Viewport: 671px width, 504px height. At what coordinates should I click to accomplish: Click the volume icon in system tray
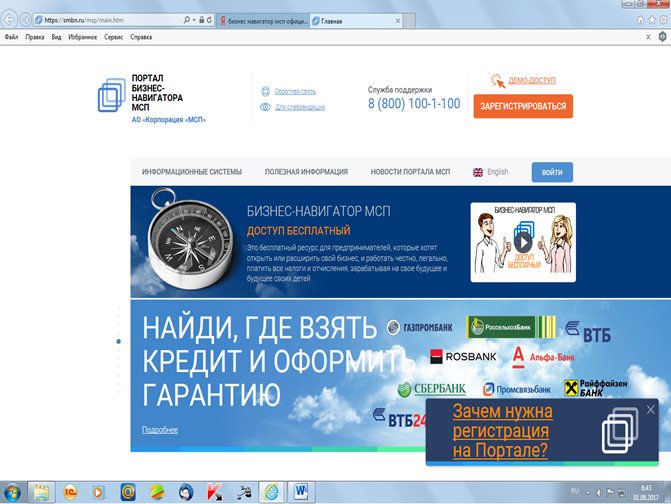point(599,493)
